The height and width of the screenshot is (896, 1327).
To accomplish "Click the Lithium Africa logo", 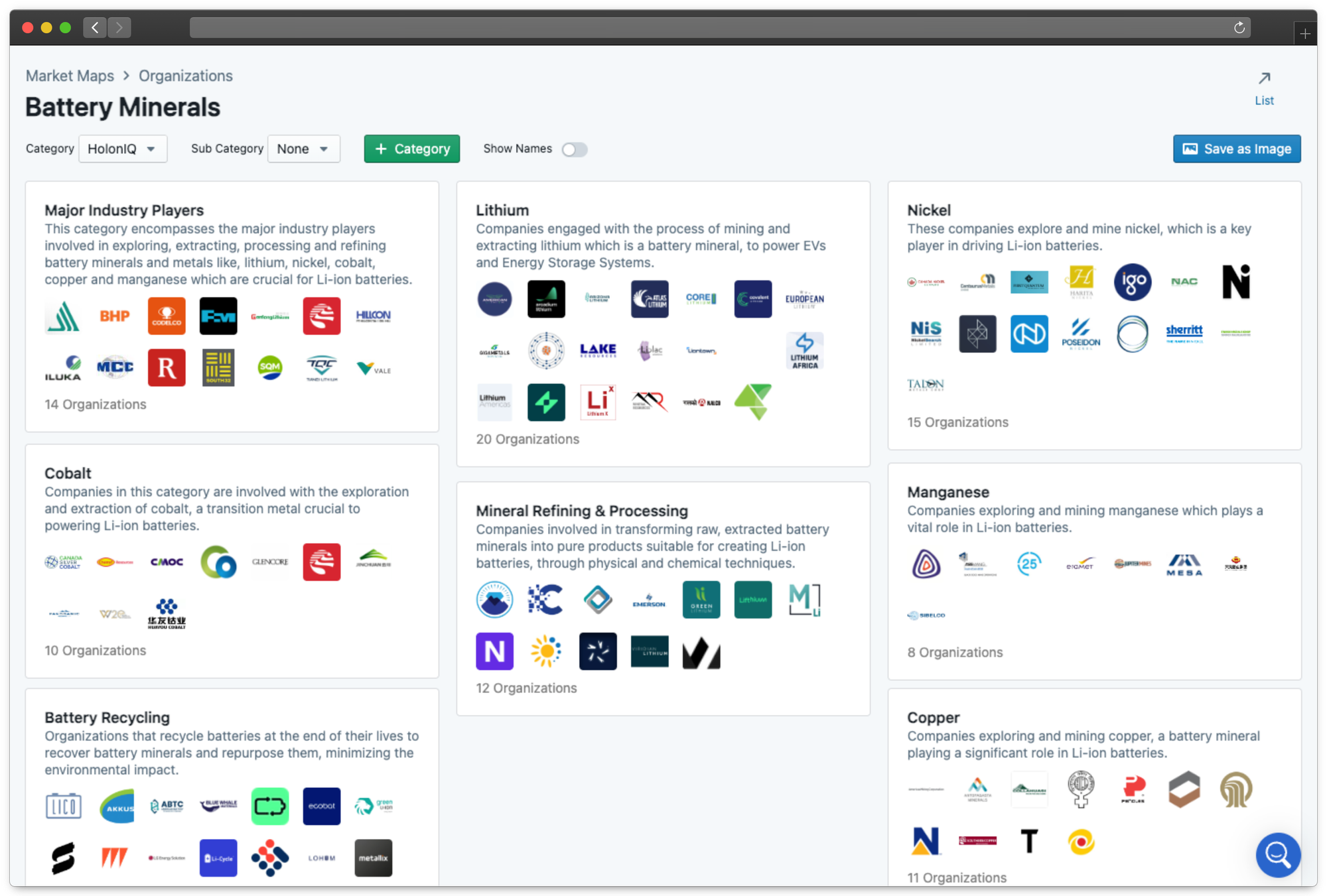I will click(805, 351).
